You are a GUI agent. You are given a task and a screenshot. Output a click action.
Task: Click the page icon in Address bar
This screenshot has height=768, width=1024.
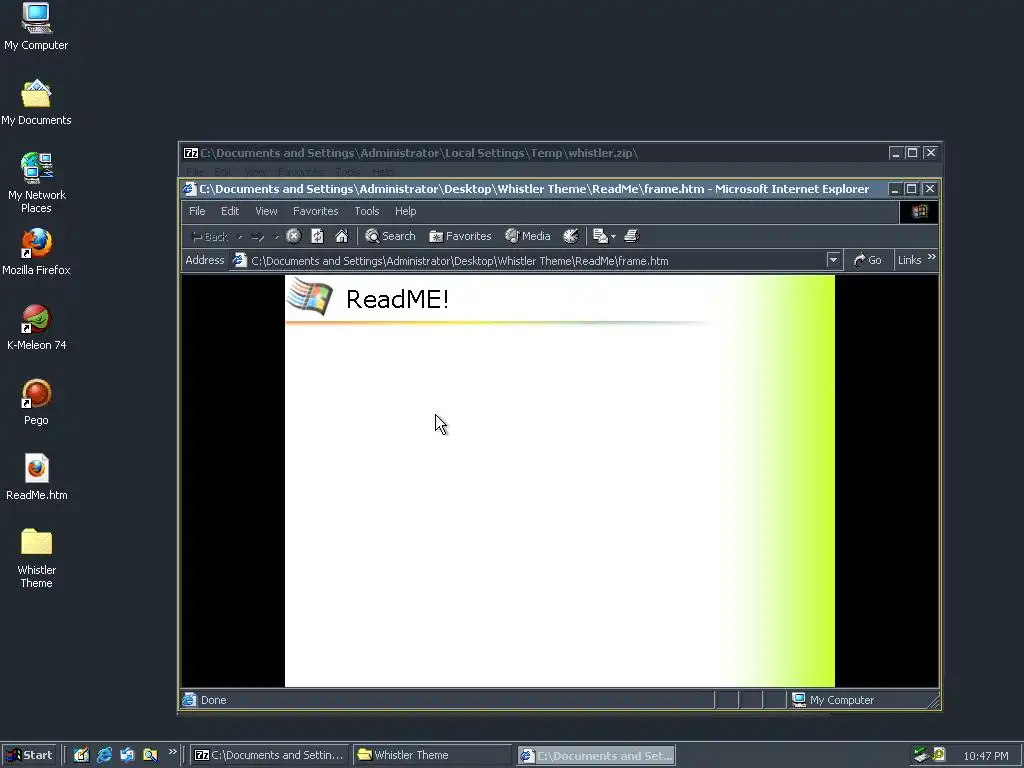pyautogui.click(x=240, y=260)
